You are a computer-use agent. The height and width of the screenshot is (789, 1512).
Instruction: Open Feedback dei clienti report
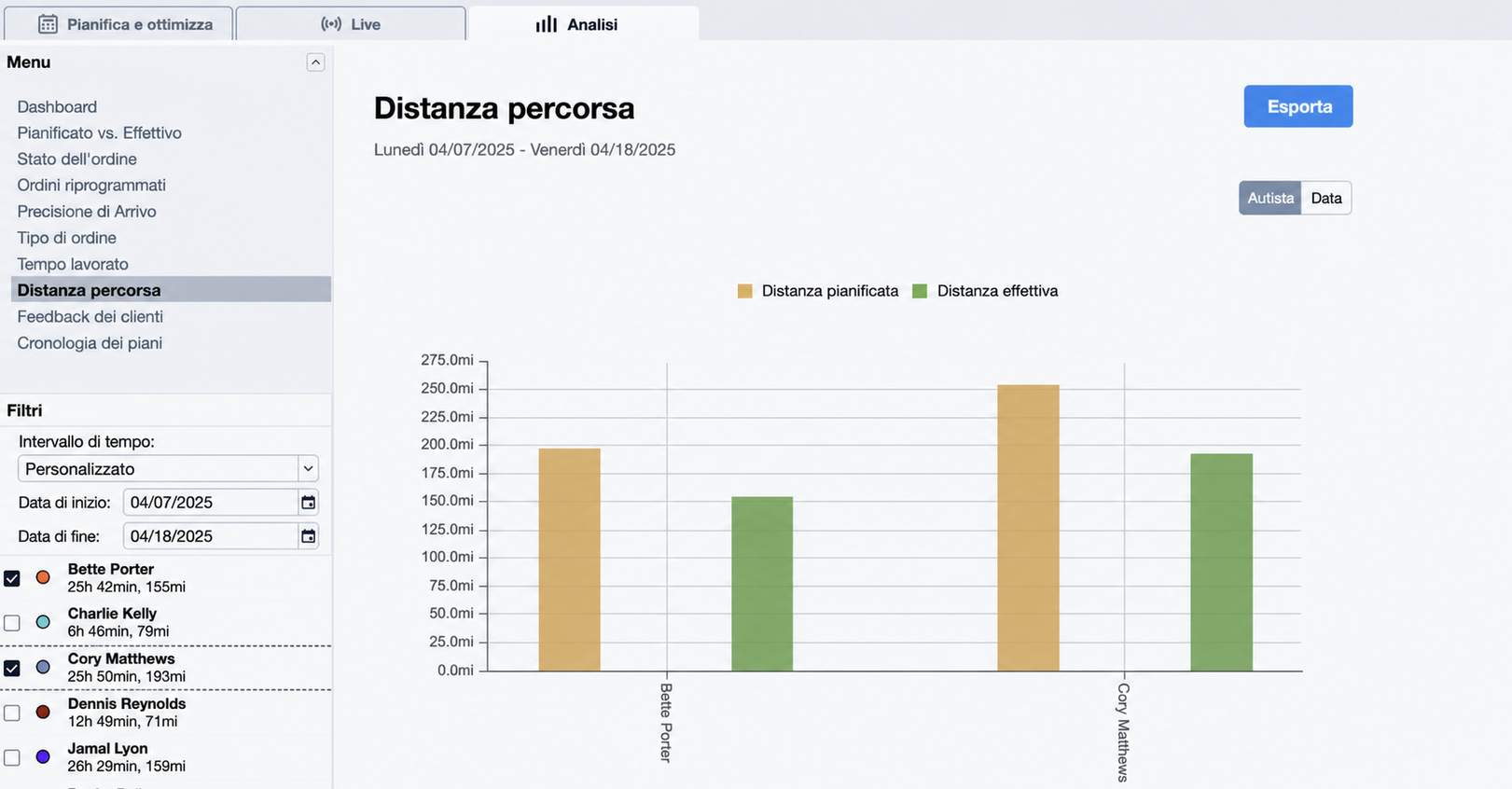(90, 317)
